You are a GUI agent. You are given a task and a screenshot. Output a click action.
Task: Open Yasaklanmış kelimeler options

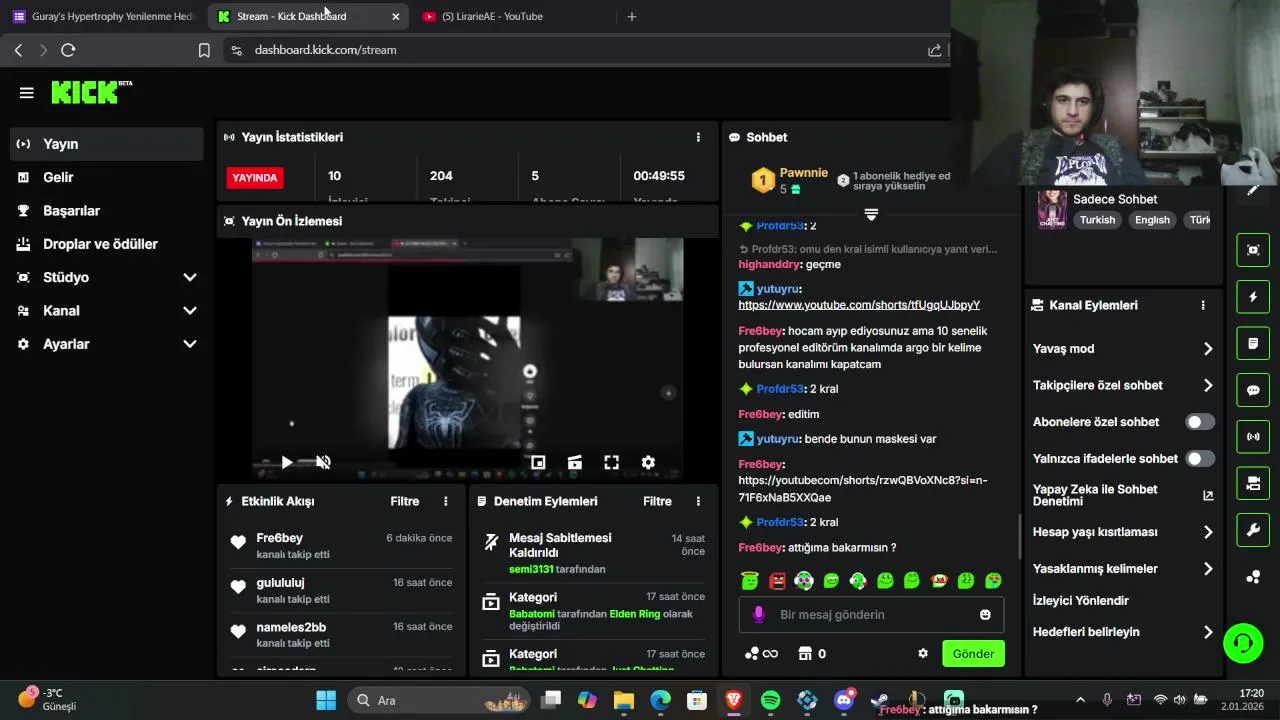(1123, 568)
